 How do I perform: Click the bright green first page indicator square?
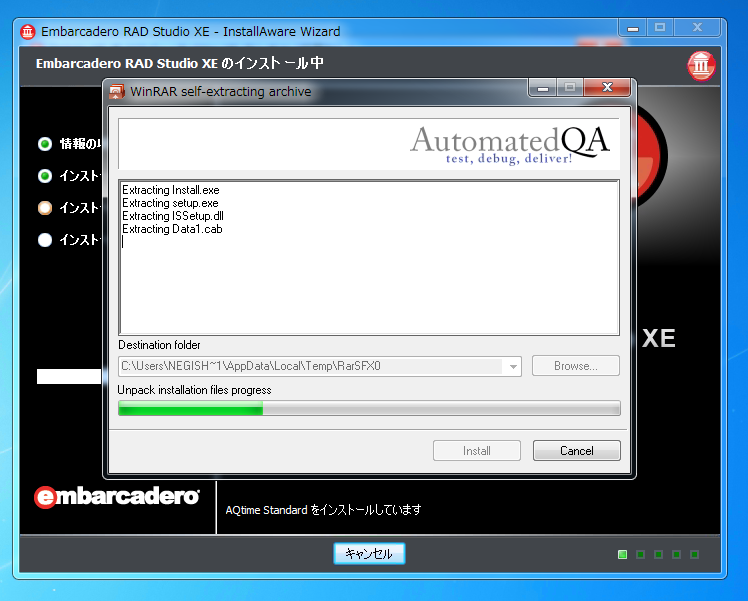(x=622, y=554)
